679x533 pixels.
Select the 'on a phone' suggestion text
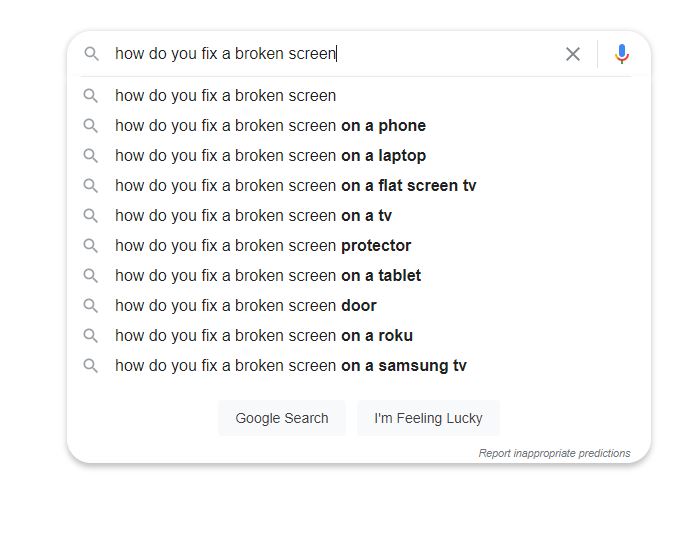pos(270,126)
